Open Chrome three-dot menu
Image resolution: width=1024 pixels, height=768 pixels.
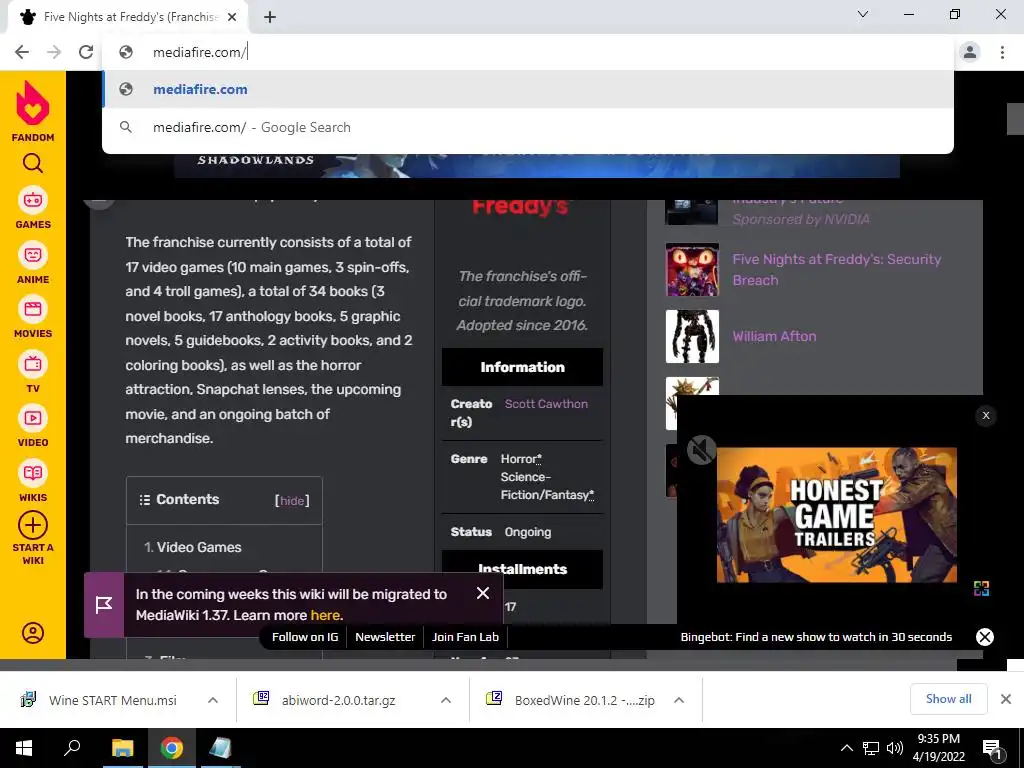point(1002,52)
